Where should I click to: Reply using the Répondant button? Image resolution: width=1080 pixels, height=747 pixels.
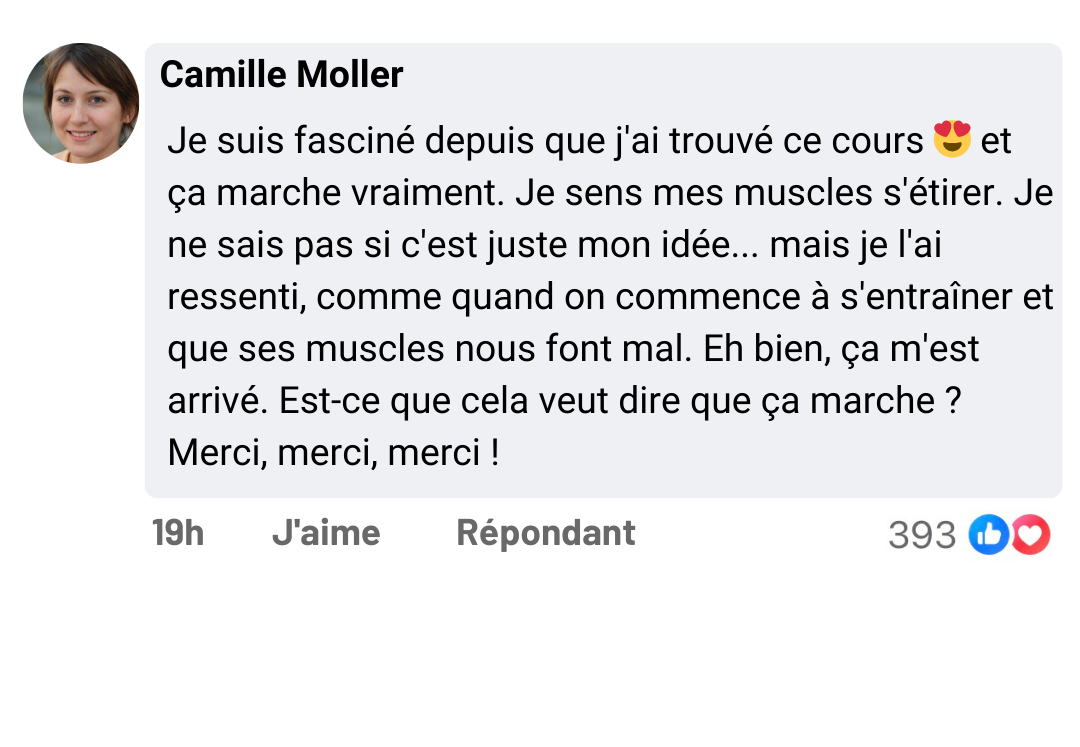[x=545, y=533]
